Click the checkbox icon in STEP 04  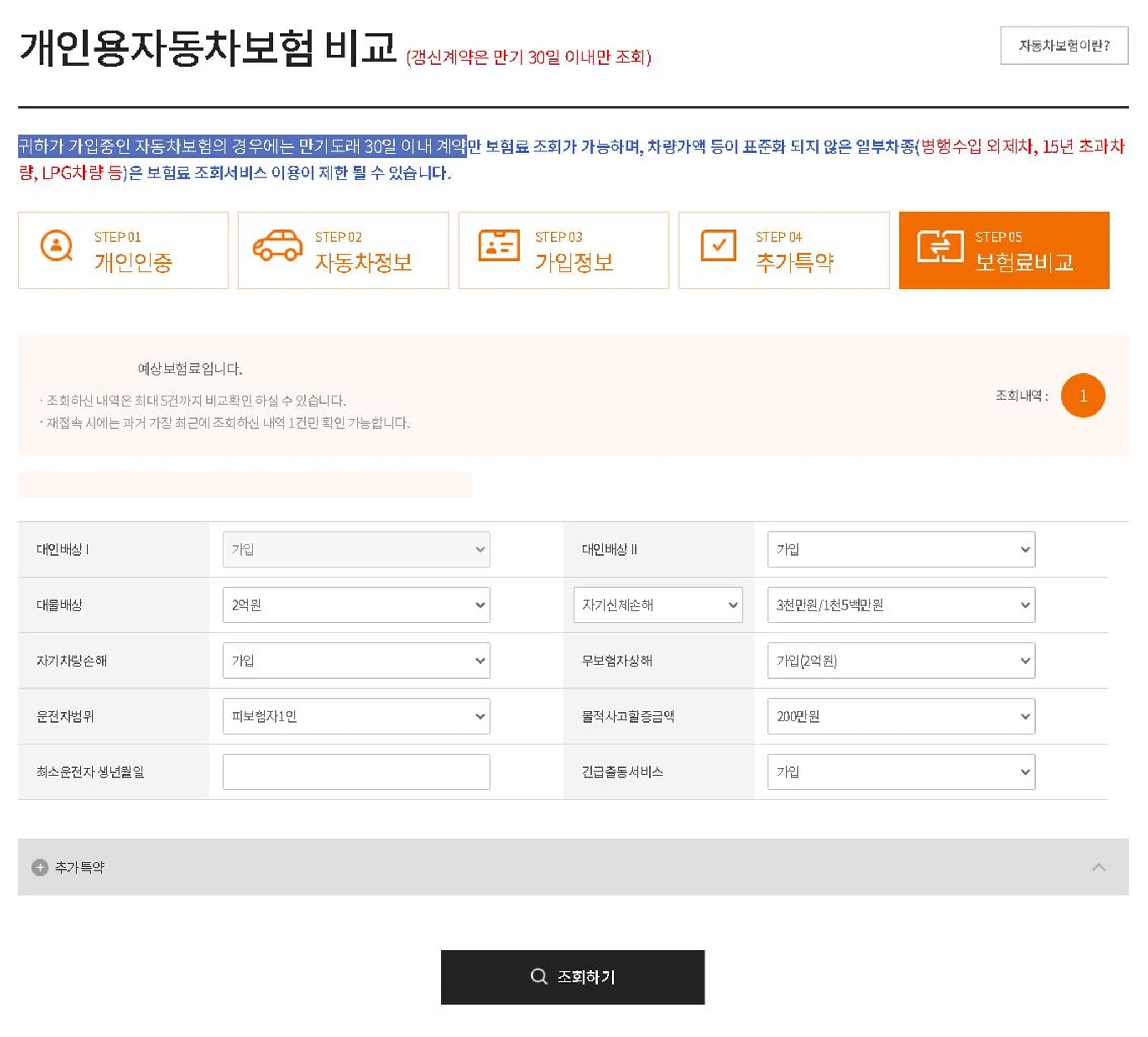tap(718, 245)
